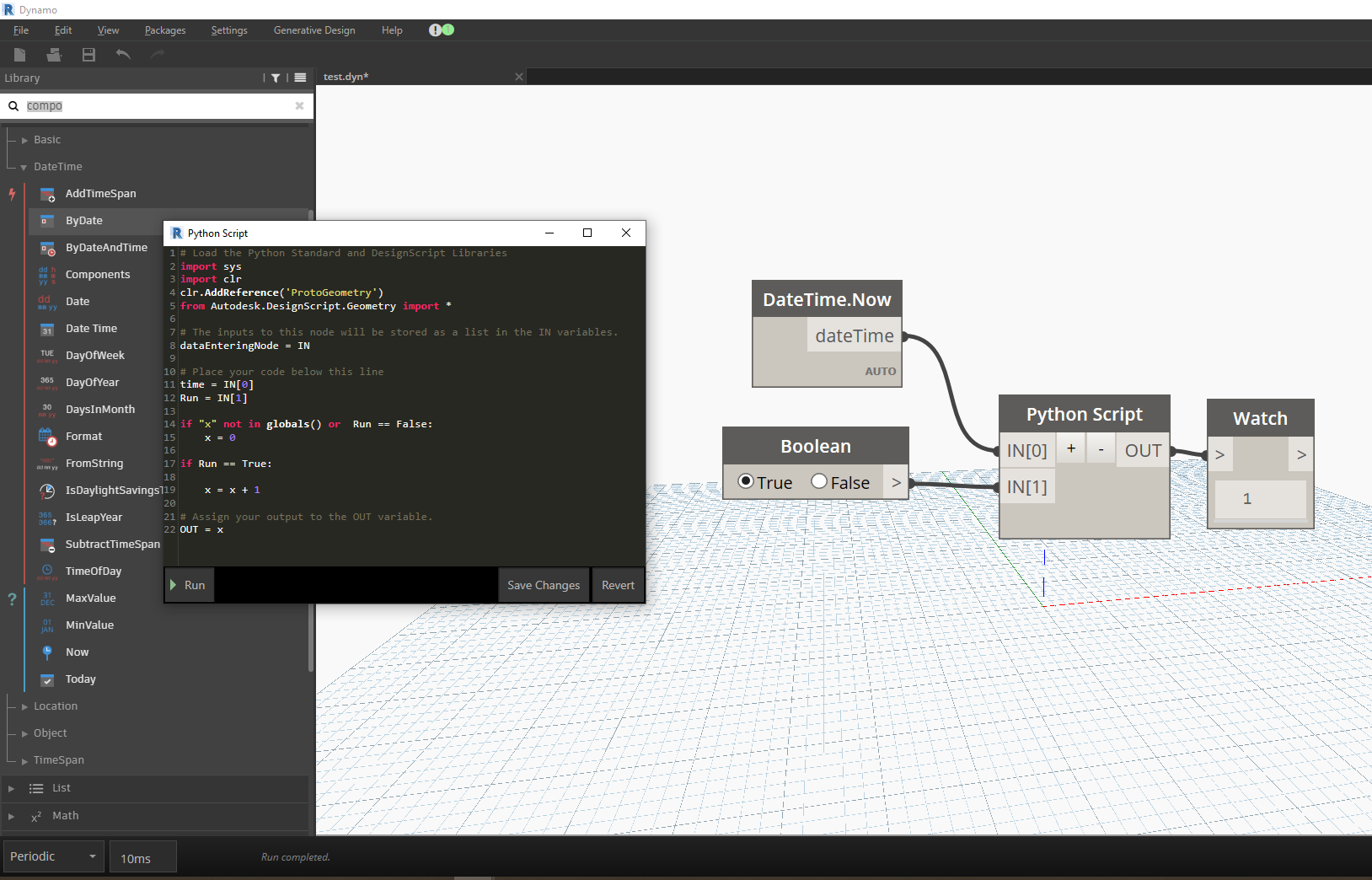Click the library view layout icon
This screenshot has height=880, width=1372.
[300, 78]
